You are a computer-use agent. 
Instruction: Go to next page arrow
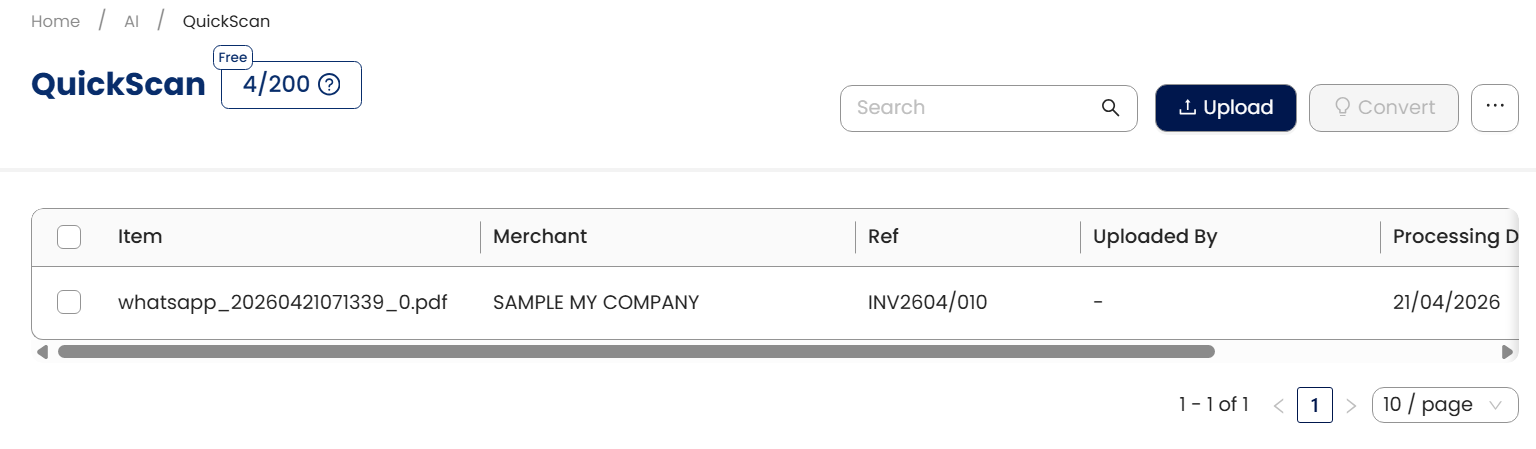click(x=1351, y=405)
